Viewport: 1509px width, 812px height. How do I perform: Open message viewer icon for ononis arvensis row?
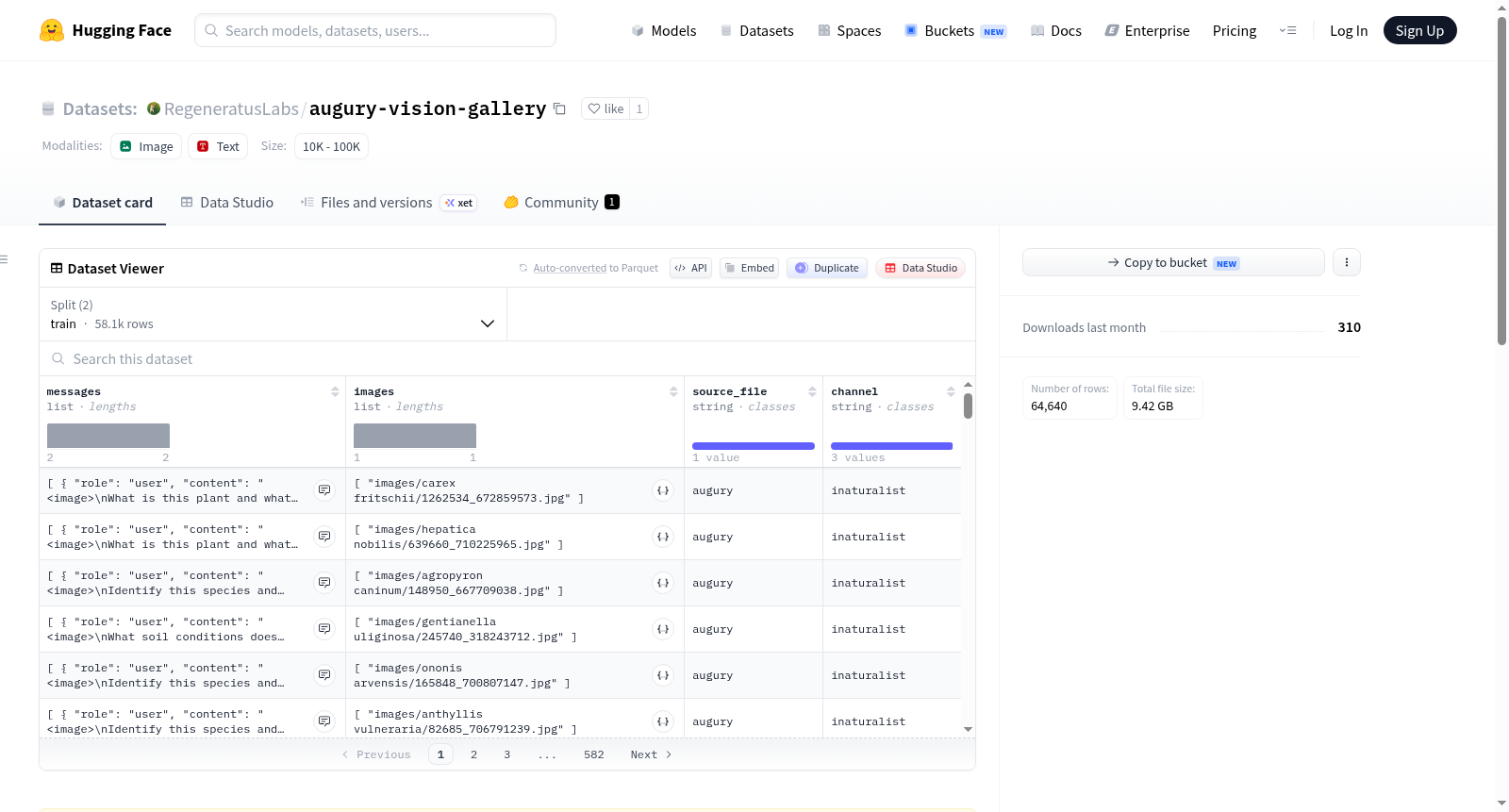324,675
